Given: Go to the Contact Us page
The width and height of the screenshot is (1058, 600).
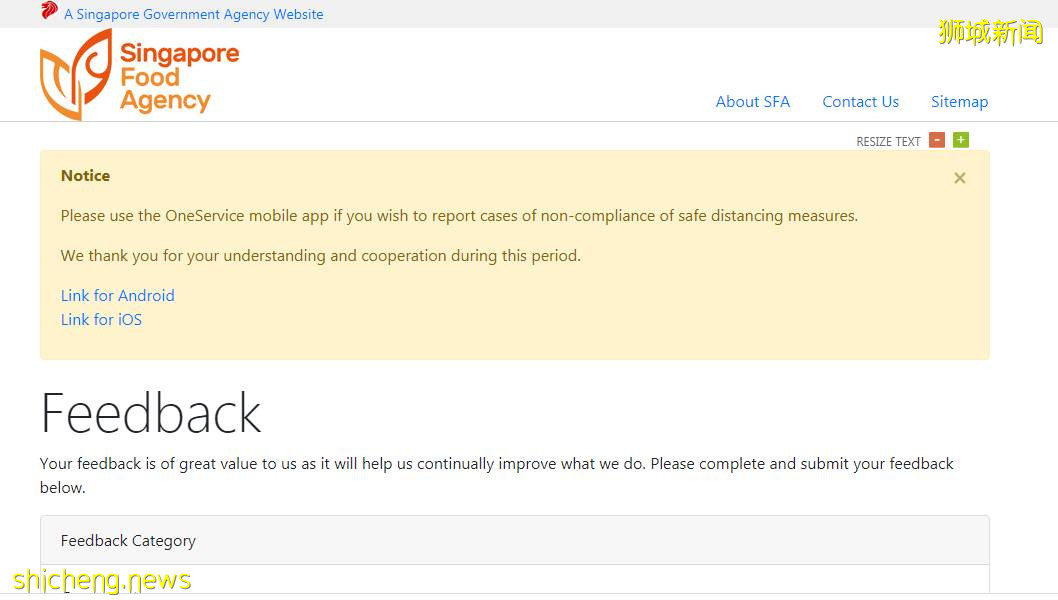Looking at the screenshot, I should 860,102.
